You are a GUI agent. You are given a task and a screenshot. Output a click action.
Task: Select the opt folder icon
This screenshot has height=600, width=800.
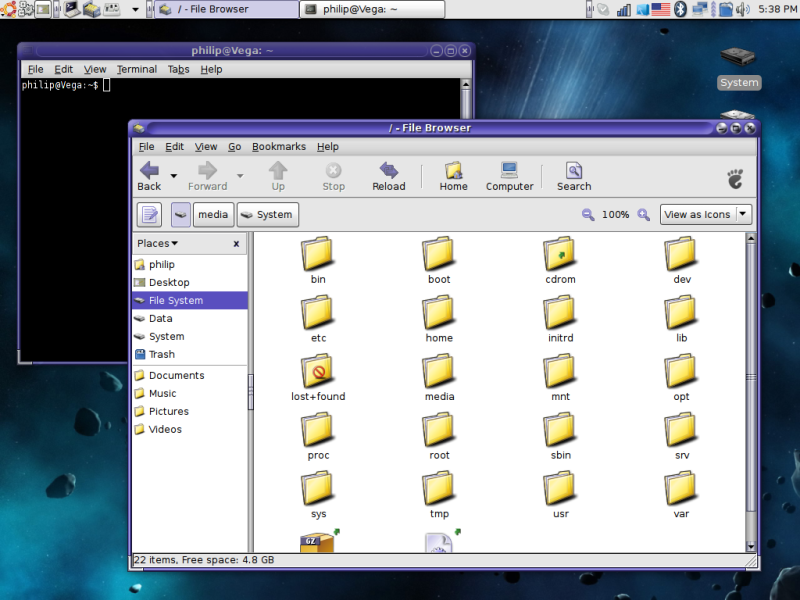coord(681,370)
